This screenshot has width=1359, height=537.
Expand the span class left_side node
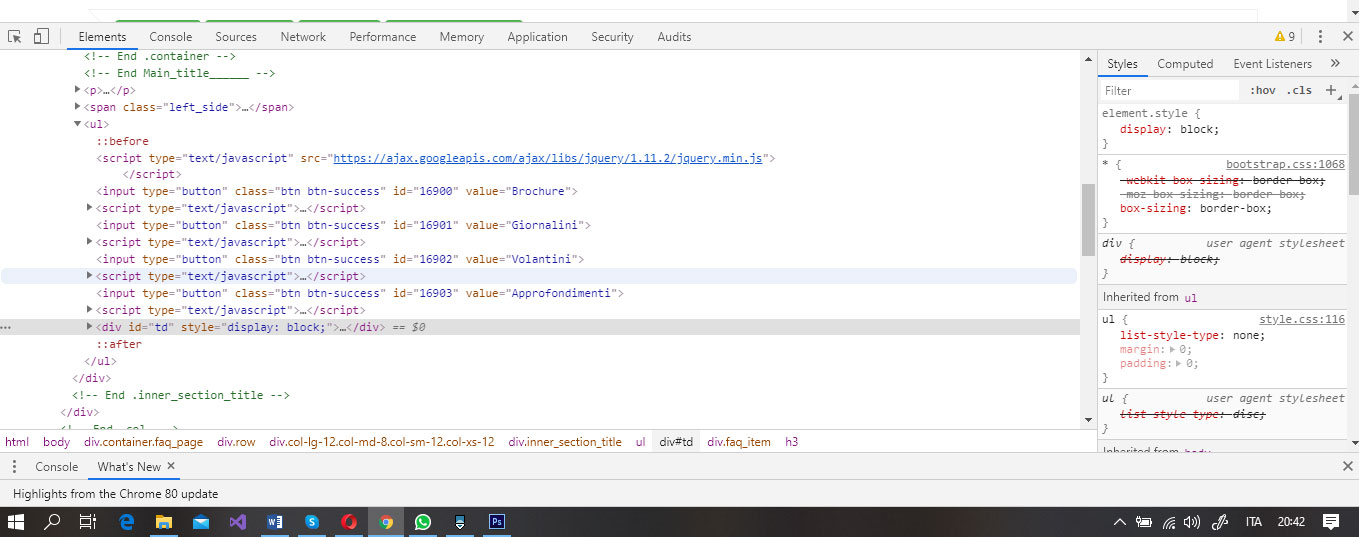78,107
